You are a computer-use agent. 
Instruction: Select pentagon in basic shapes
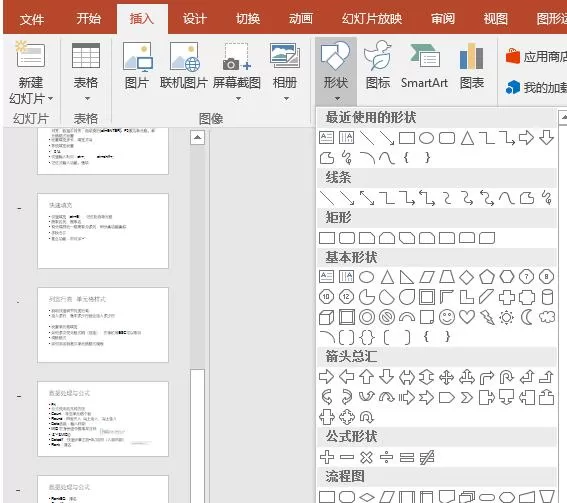coord(487,277)
